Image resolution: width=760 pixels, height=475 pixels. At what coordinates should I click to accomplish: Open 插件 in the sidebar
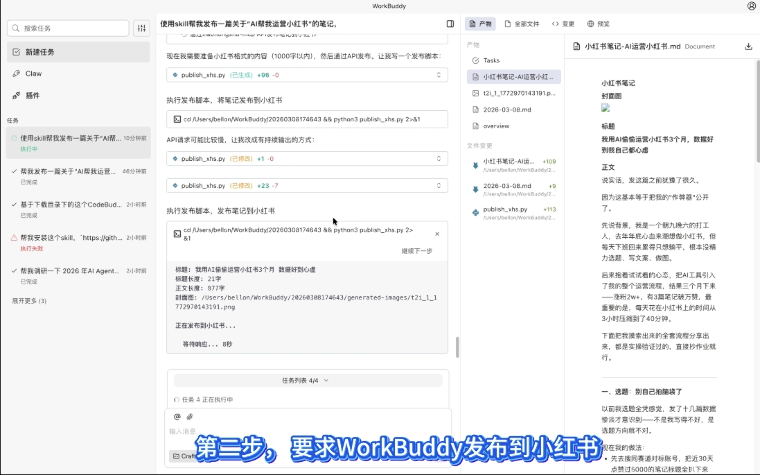pyautogui.click(x=79, y=95)
